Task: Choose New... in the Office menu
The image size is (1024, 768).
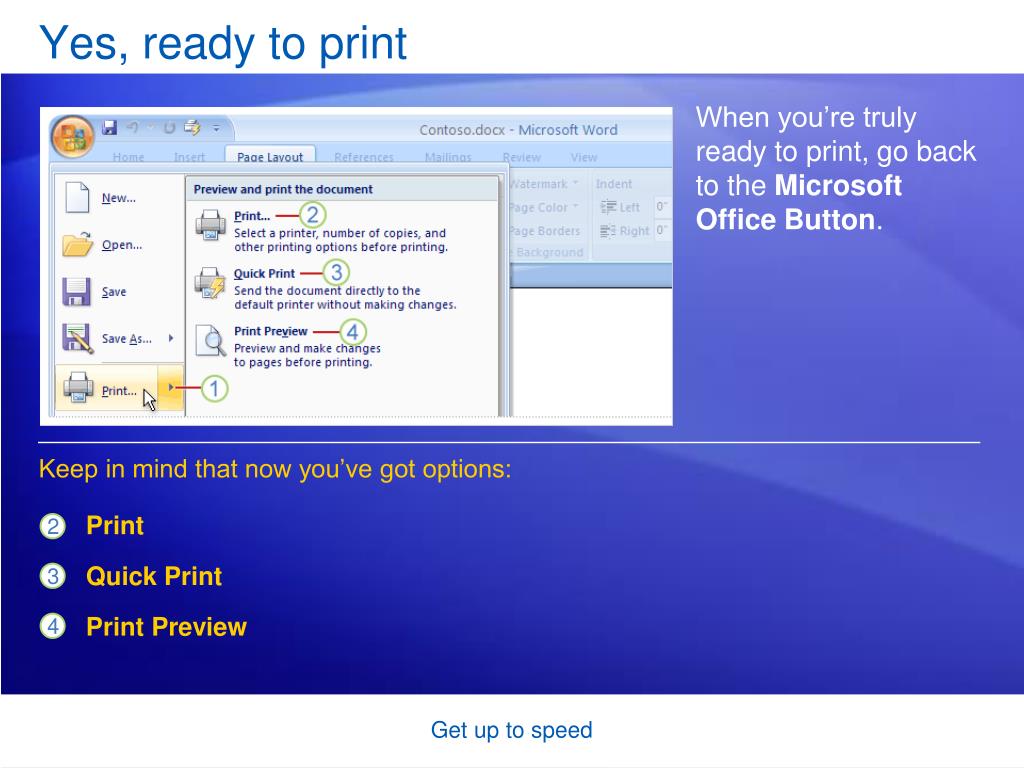Action: click(119, 198)
